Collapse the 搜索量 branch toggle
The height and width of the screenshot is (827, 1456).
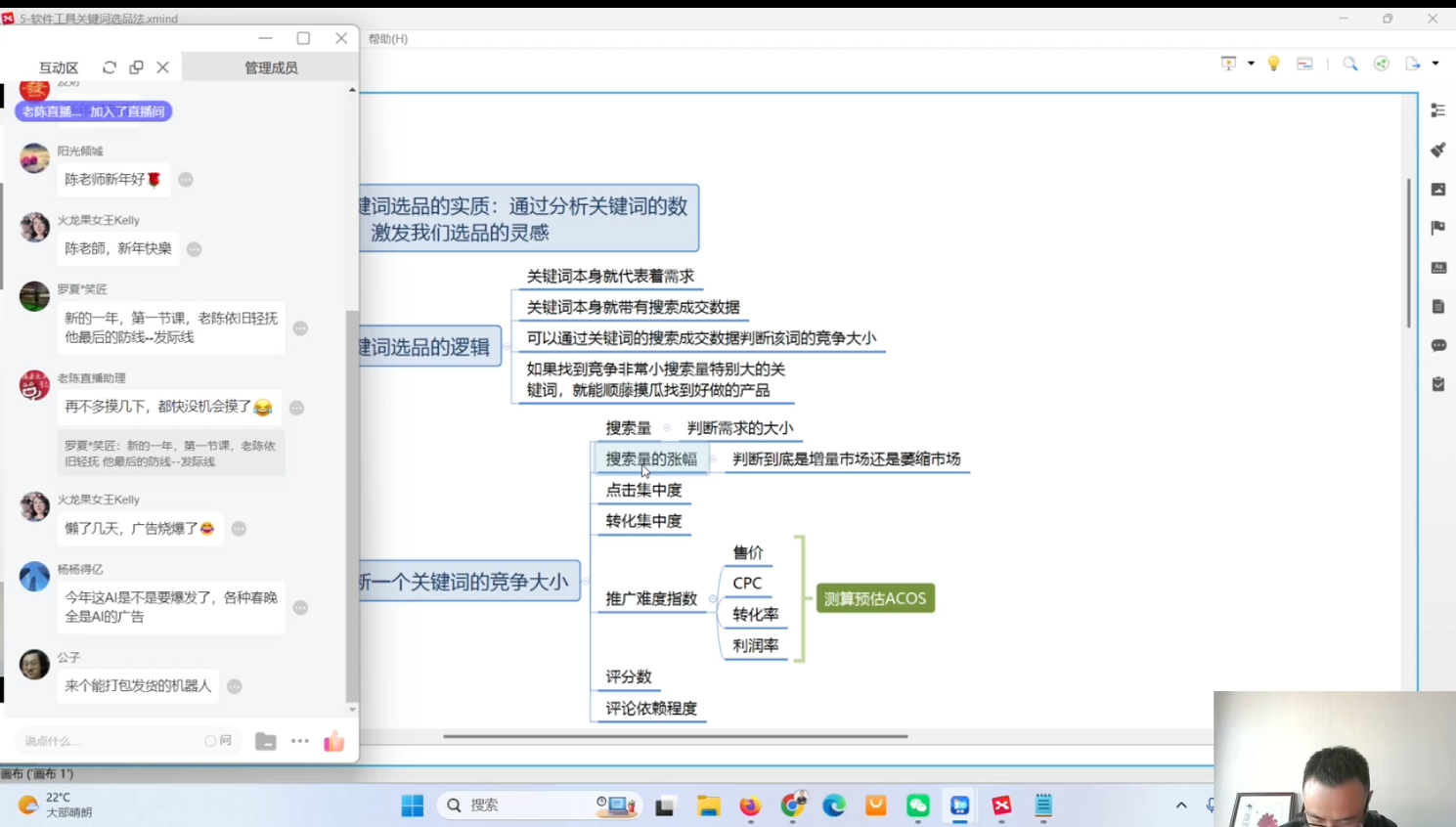pyautogui.click(x=667, y=428)
